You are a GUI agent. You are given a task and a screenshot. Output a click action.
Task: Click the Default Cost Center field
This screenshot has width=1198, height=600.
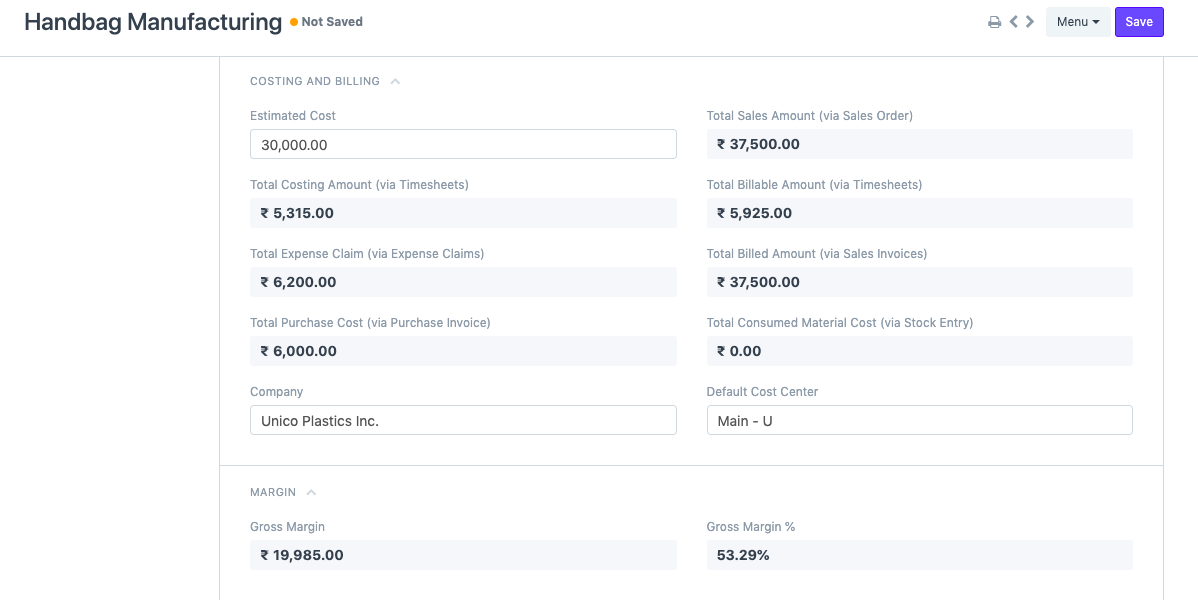point(919,420)
